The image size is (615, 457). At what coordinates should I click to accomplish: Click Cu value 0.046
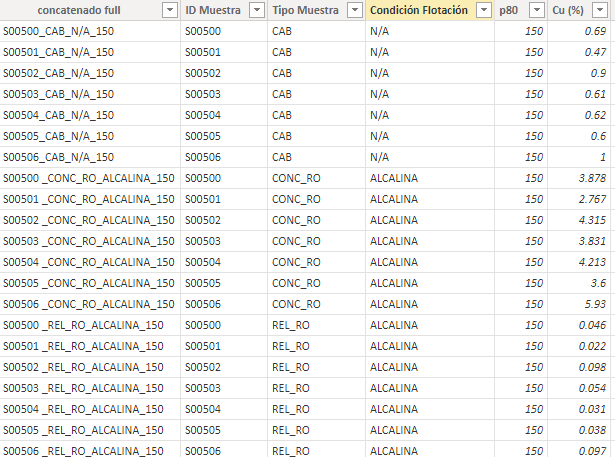point(579,325)
